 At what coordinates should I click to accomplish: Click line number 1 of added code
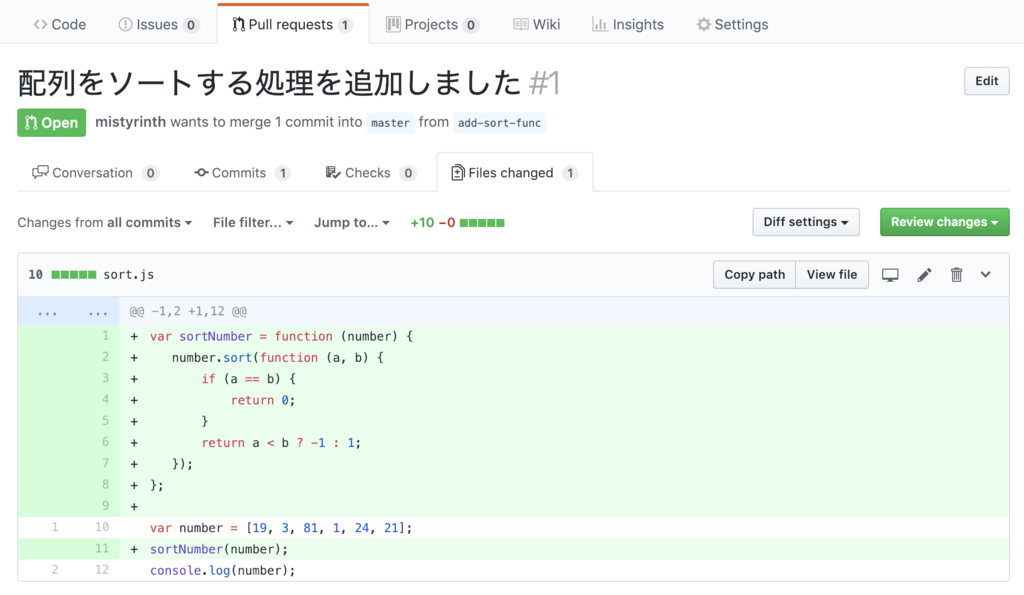click(105, 336)
